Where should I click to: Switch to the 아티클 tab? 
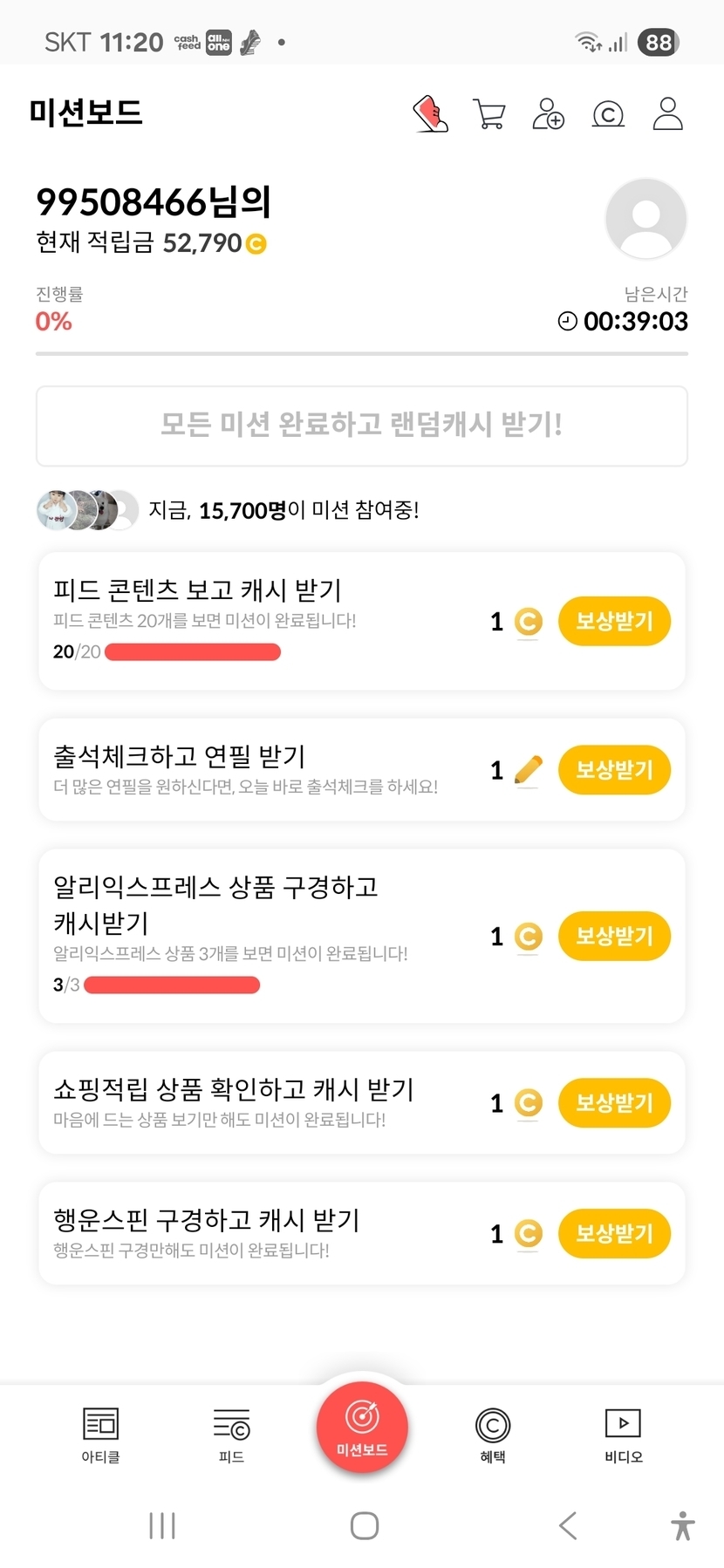(x=100, y=1435)
